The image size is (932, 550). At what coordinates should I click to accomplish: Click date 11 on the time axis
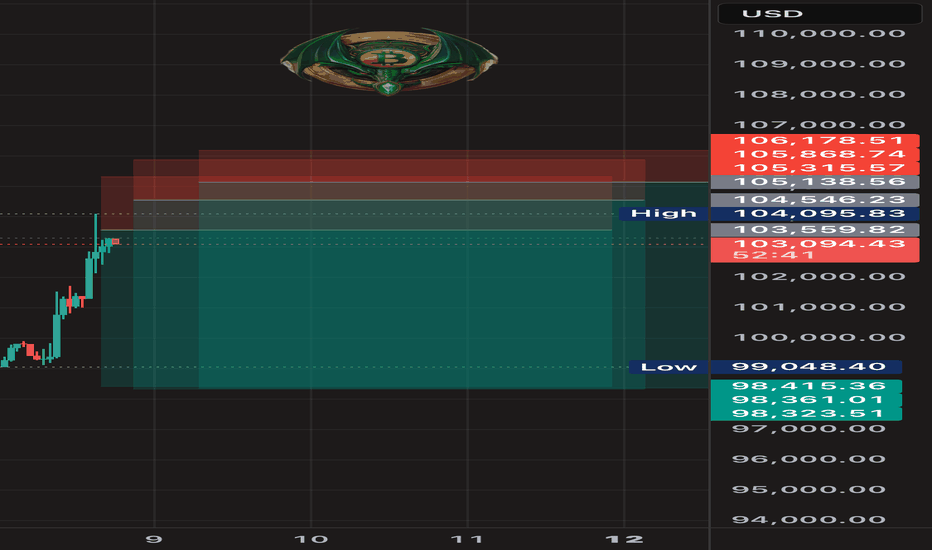click(467, 539)
